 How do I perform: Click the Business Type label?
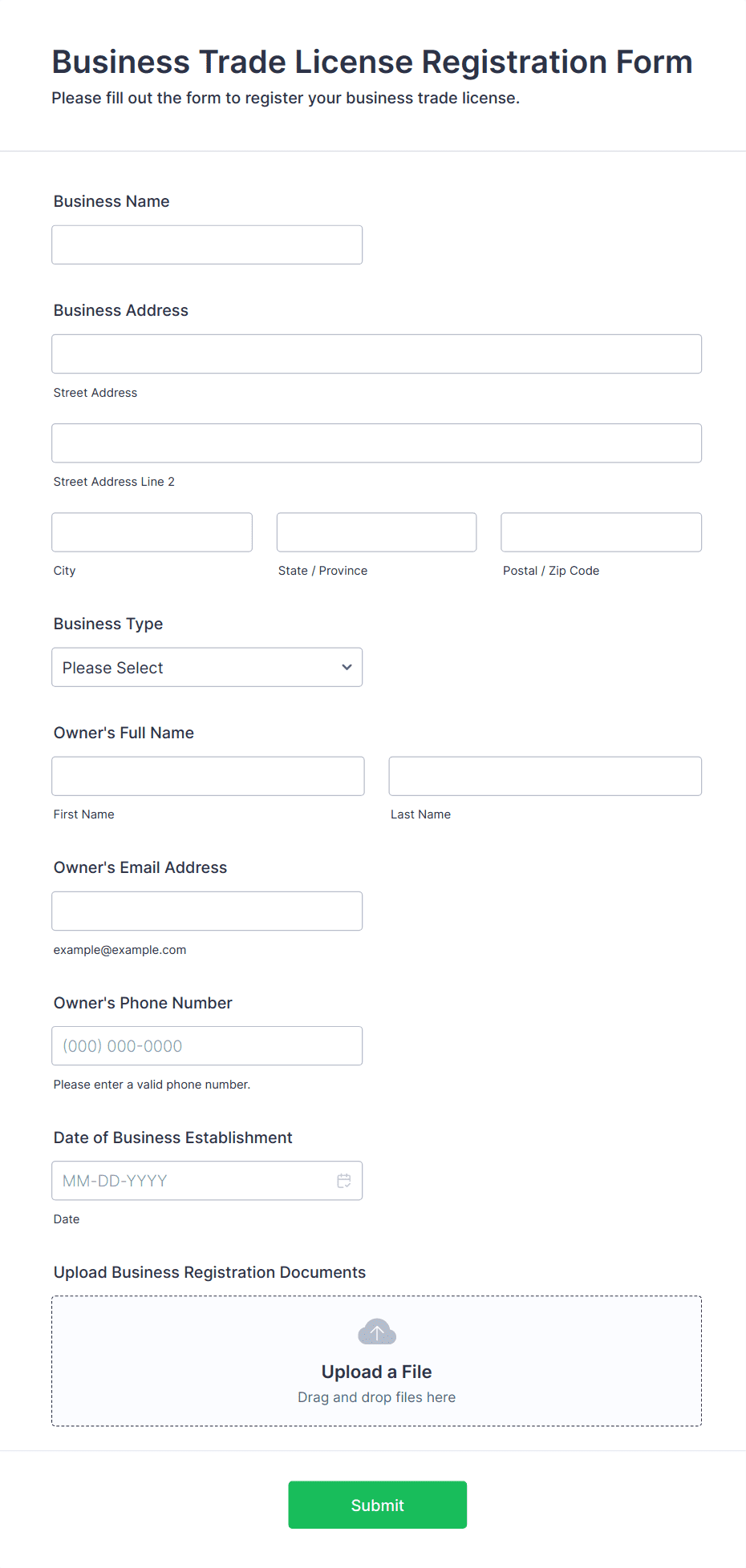(108, 624)
